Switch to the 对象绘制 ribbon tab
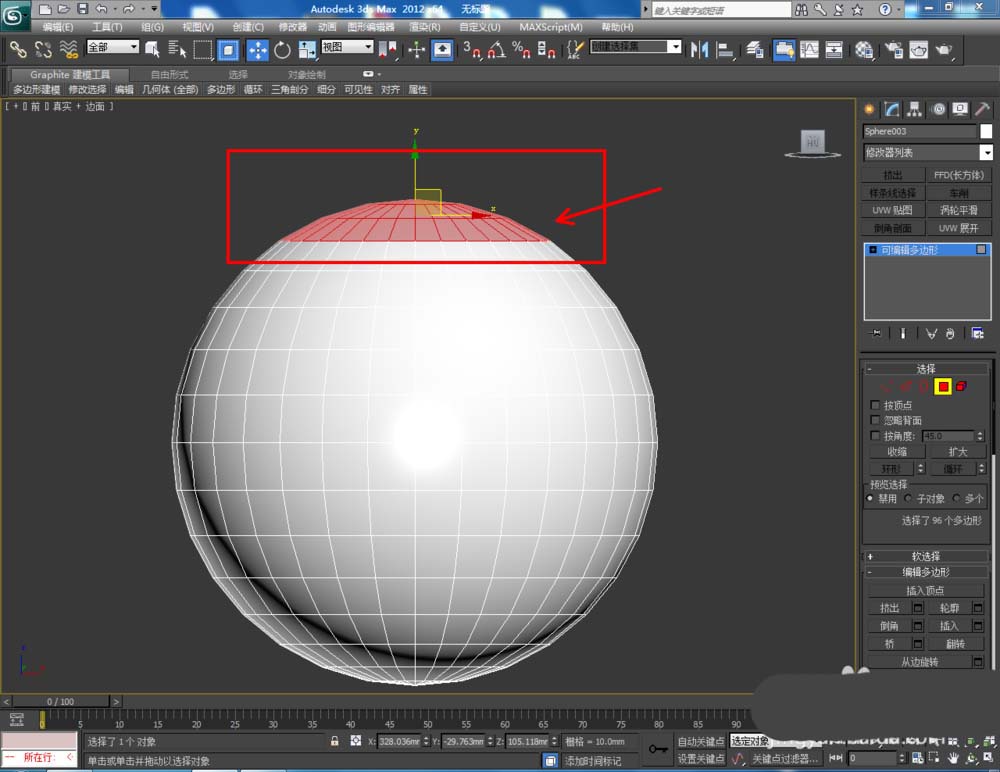1000x772 pixels. [307, 75]
